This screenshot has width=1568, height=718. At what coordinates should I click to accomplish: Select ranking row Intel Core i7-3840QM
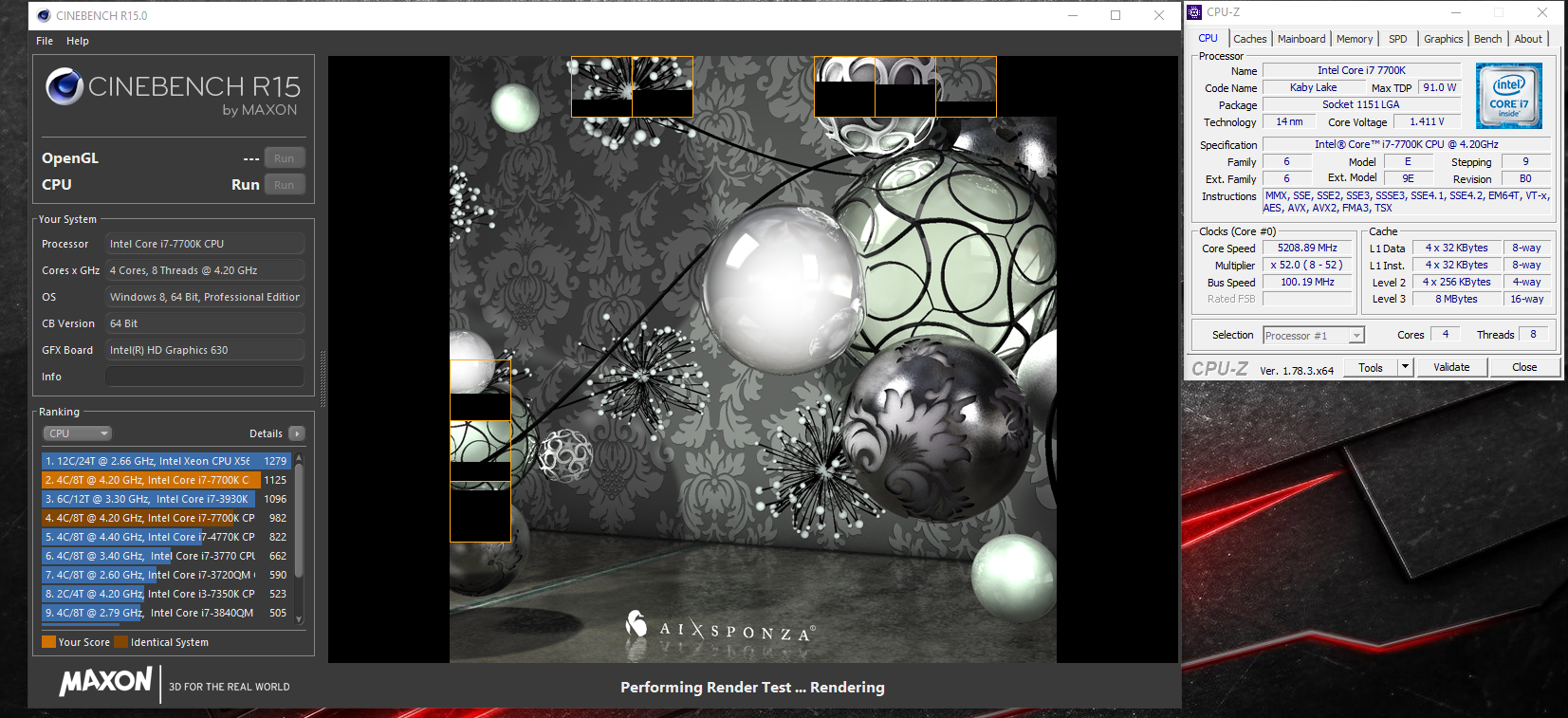tap(166, 613)
